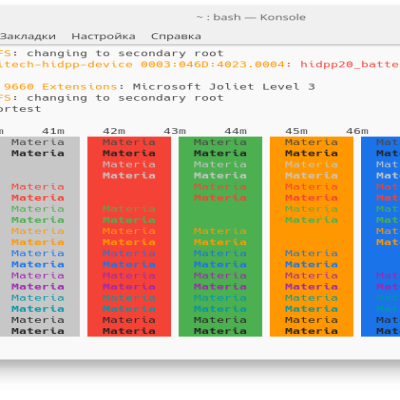400x400 pixels.
Task: Click bold purple Materia in orange column
Action: click(311, 287)
